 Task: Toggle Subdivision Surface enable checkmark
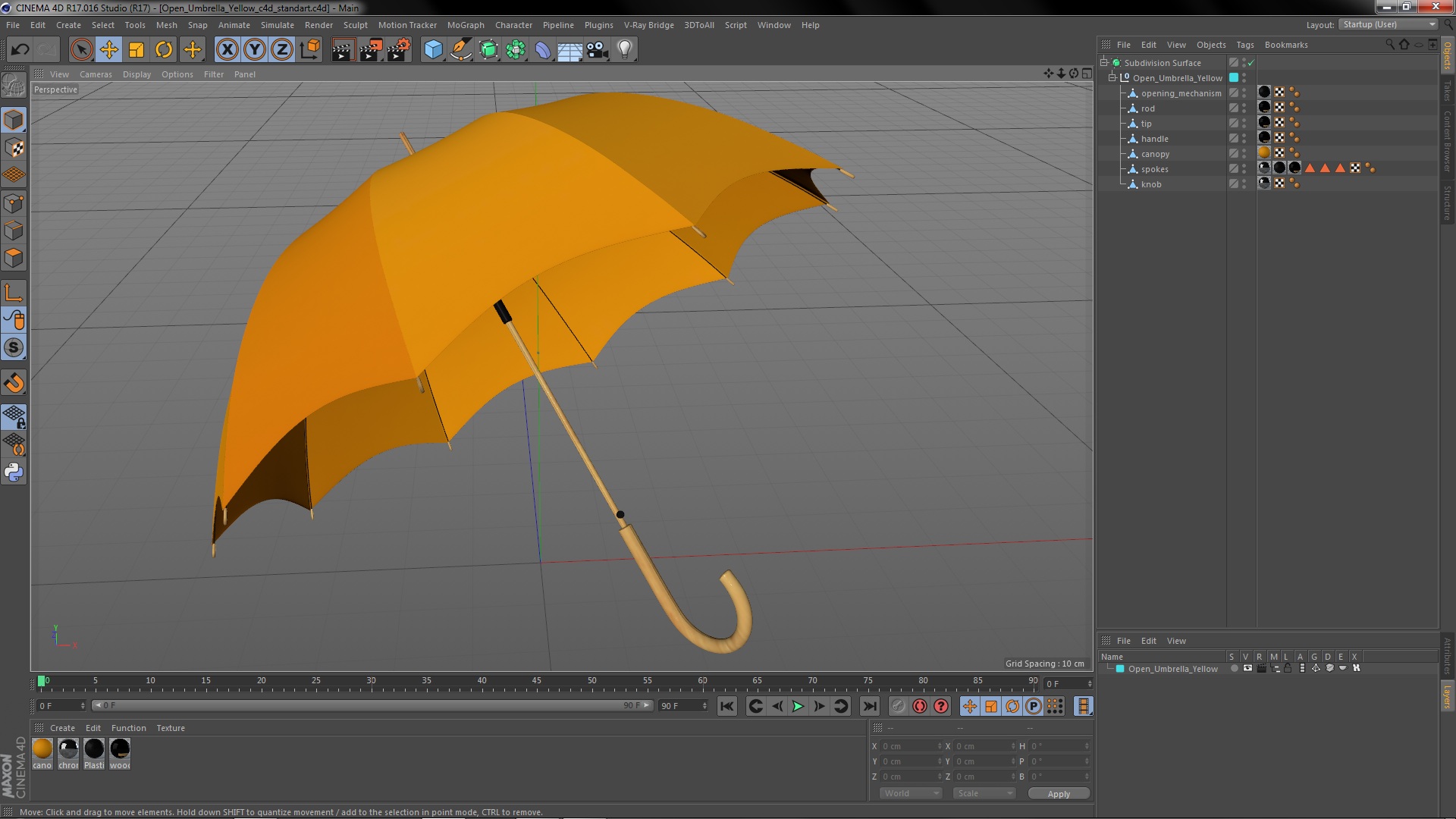click(1251, 63)
